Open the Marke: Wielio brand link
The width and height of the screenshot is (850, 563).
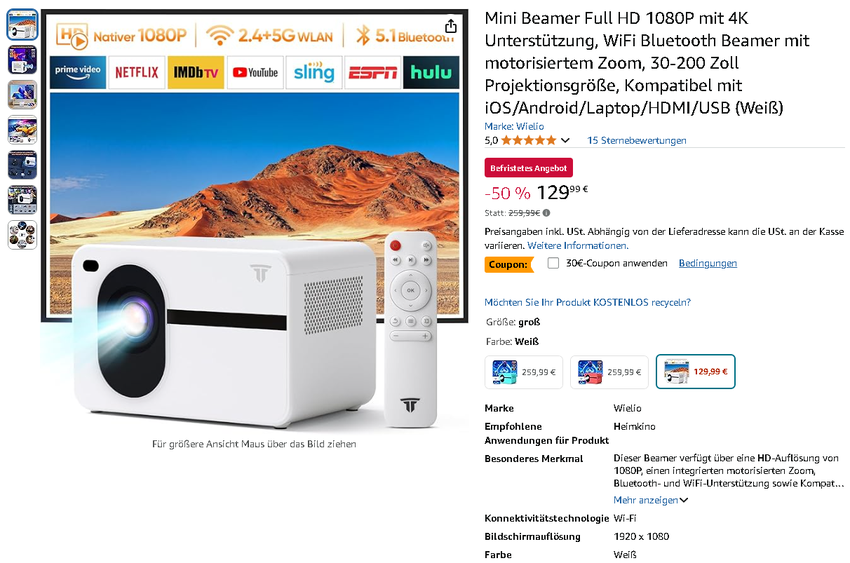click(514, 126)
